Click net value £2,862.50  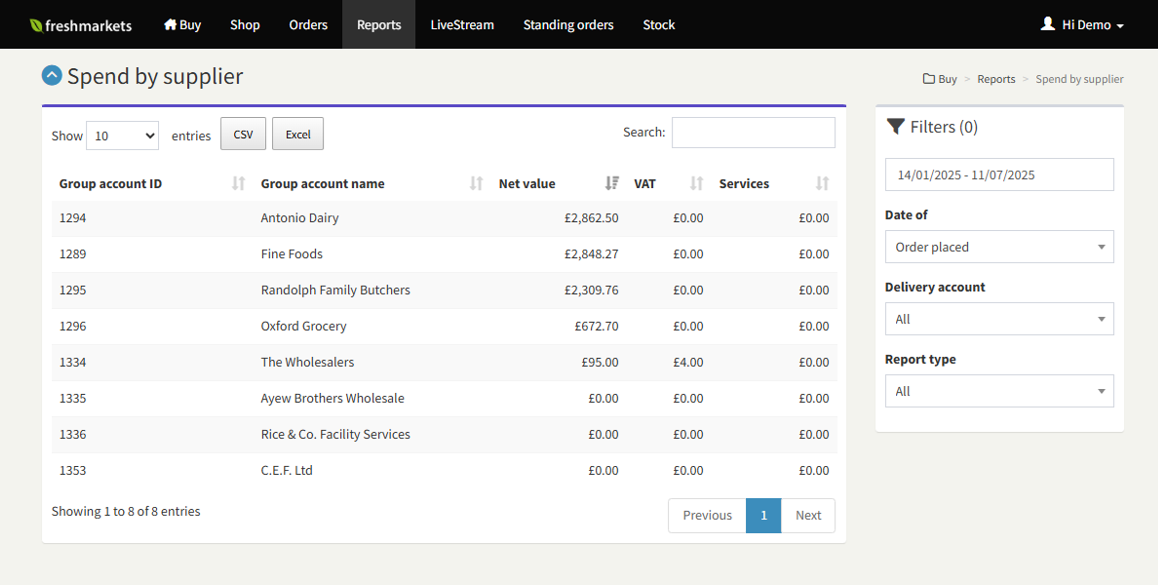[592, 218]
